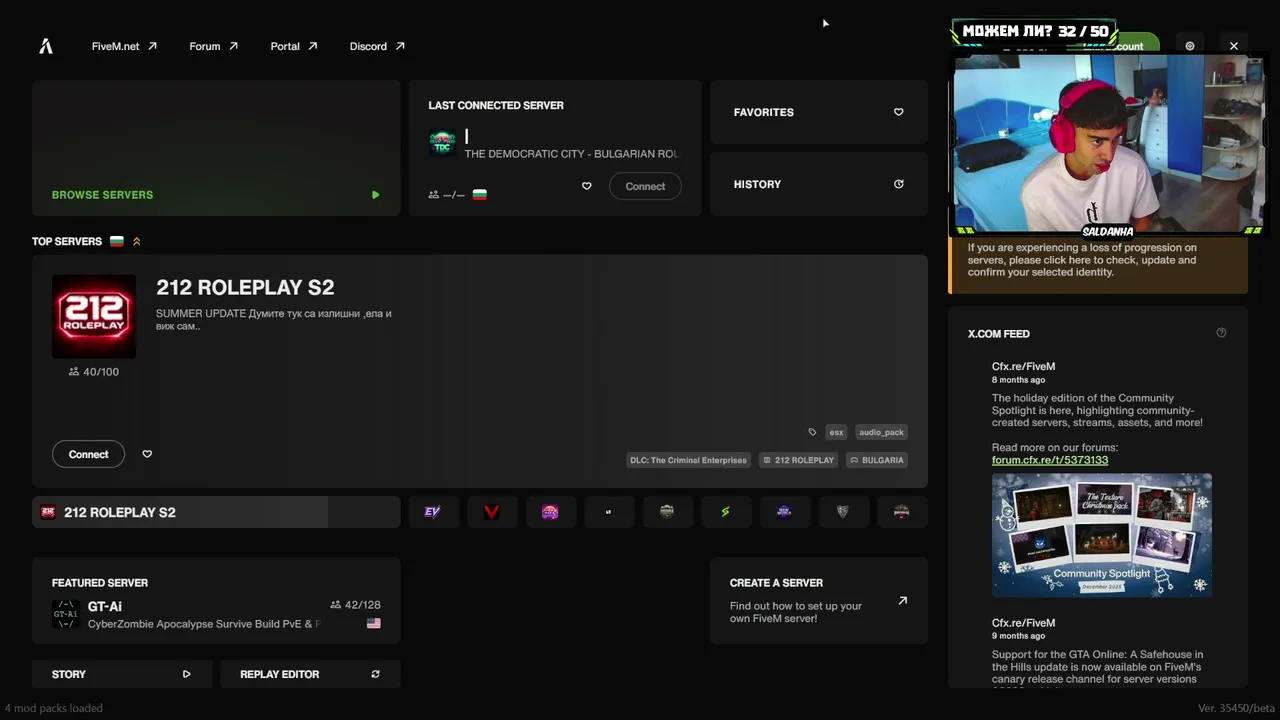Open the Community Spotlight image in the feed
The height and width of the screenshot is (720, 1280).
coord(1102,535)
